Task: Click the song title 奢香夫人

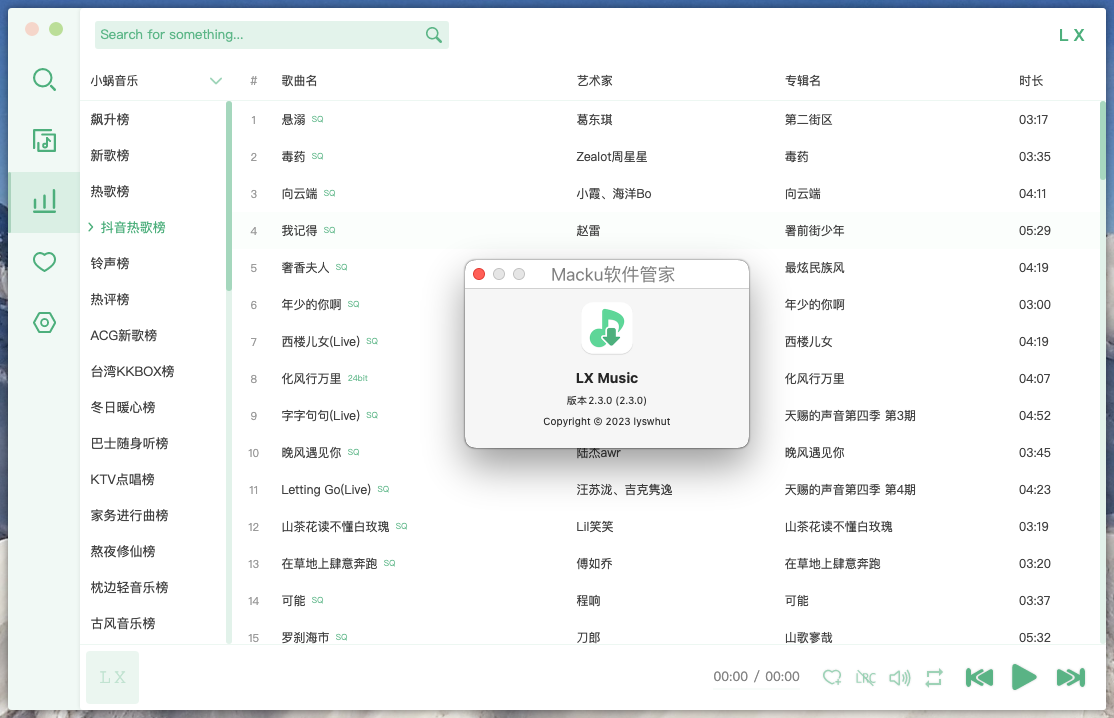Action: 305,268
